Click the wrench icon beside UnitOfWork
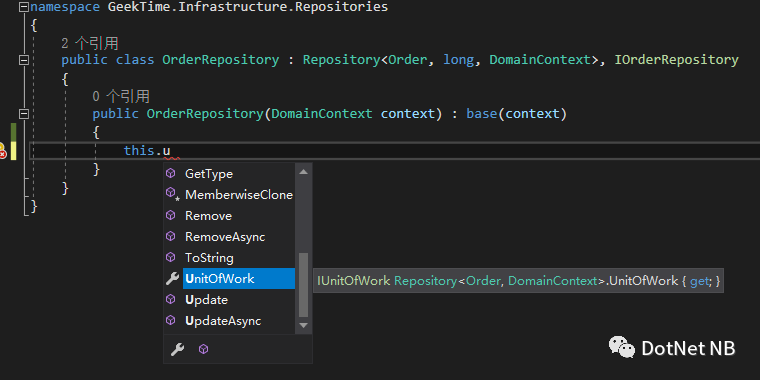This screenshot has height=380, width=760. 172,279
